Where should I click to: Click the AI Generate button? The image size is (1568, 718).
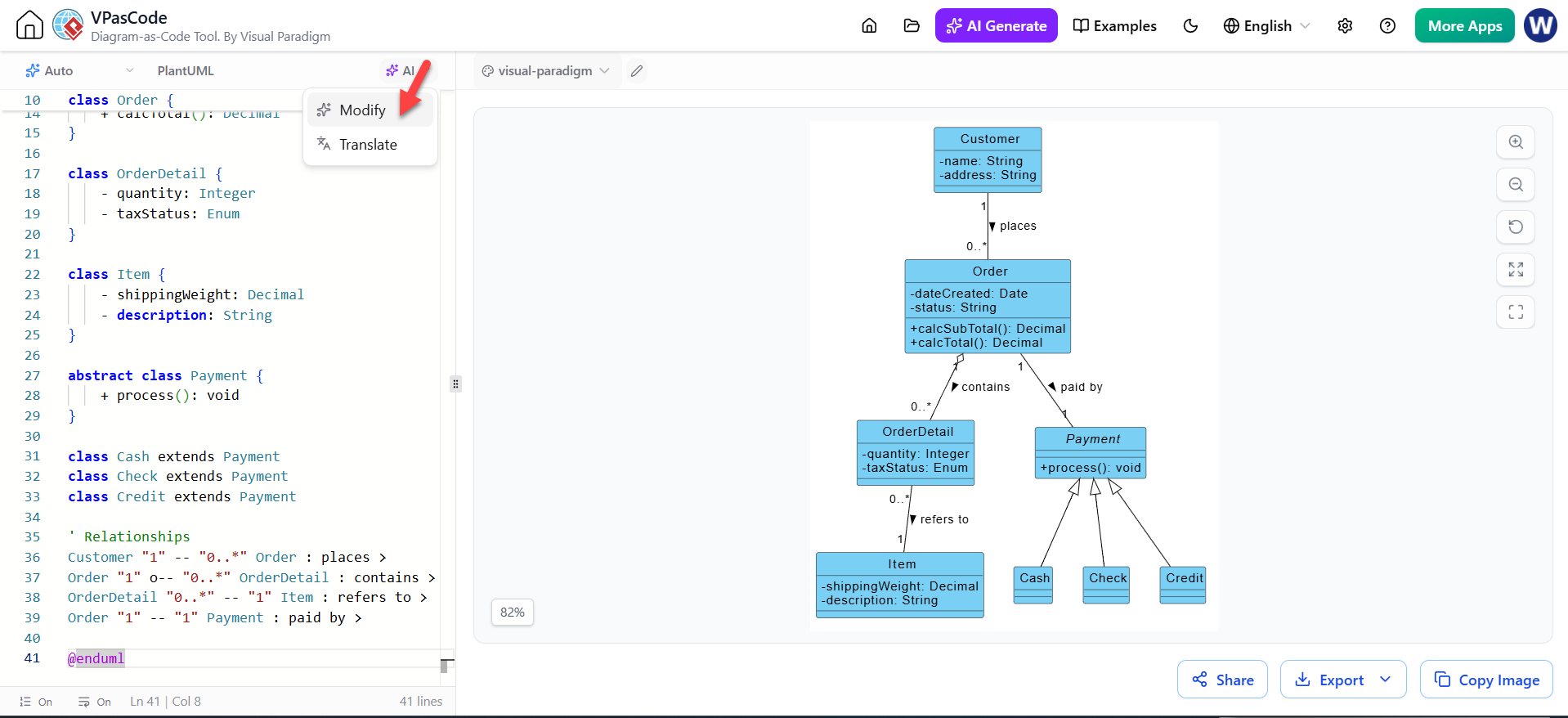[x=996, y=25]
